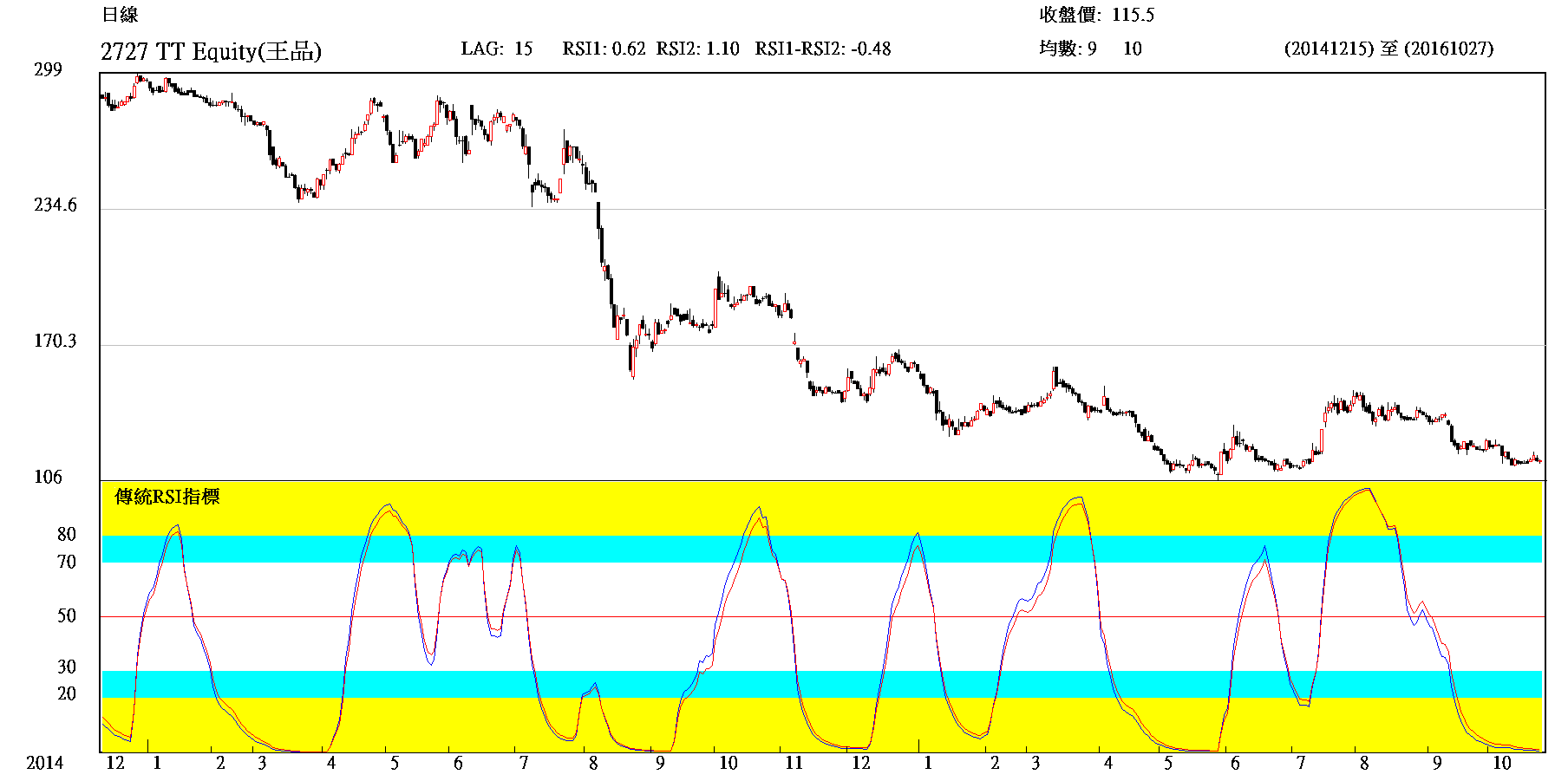Click the RSI 20 level label
This screenshot has height=781, width=1568.
(x=67, y=694)
